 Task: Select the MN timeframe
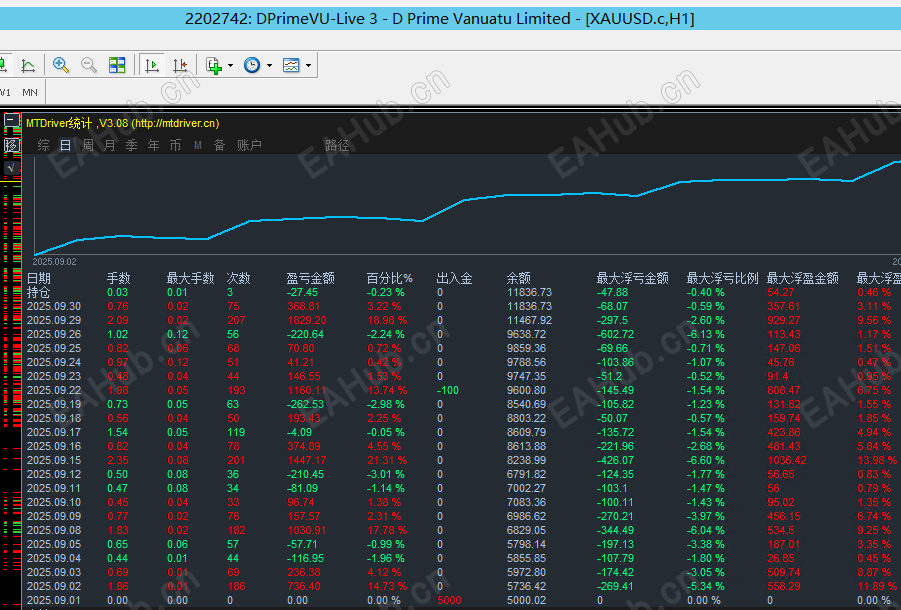(30, 92)
